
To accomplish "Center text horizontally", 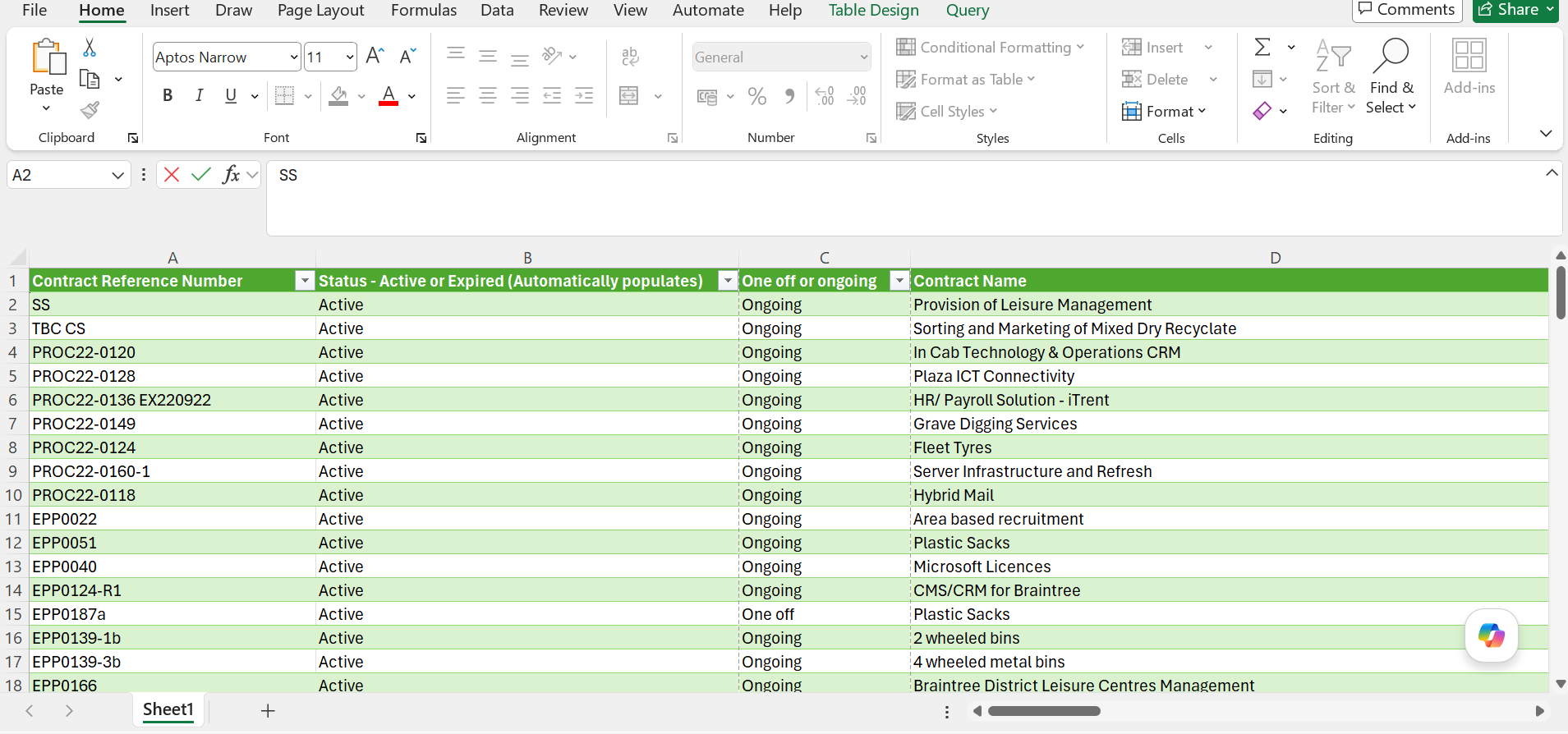I will pyautogui.click(x=488, y=96).
